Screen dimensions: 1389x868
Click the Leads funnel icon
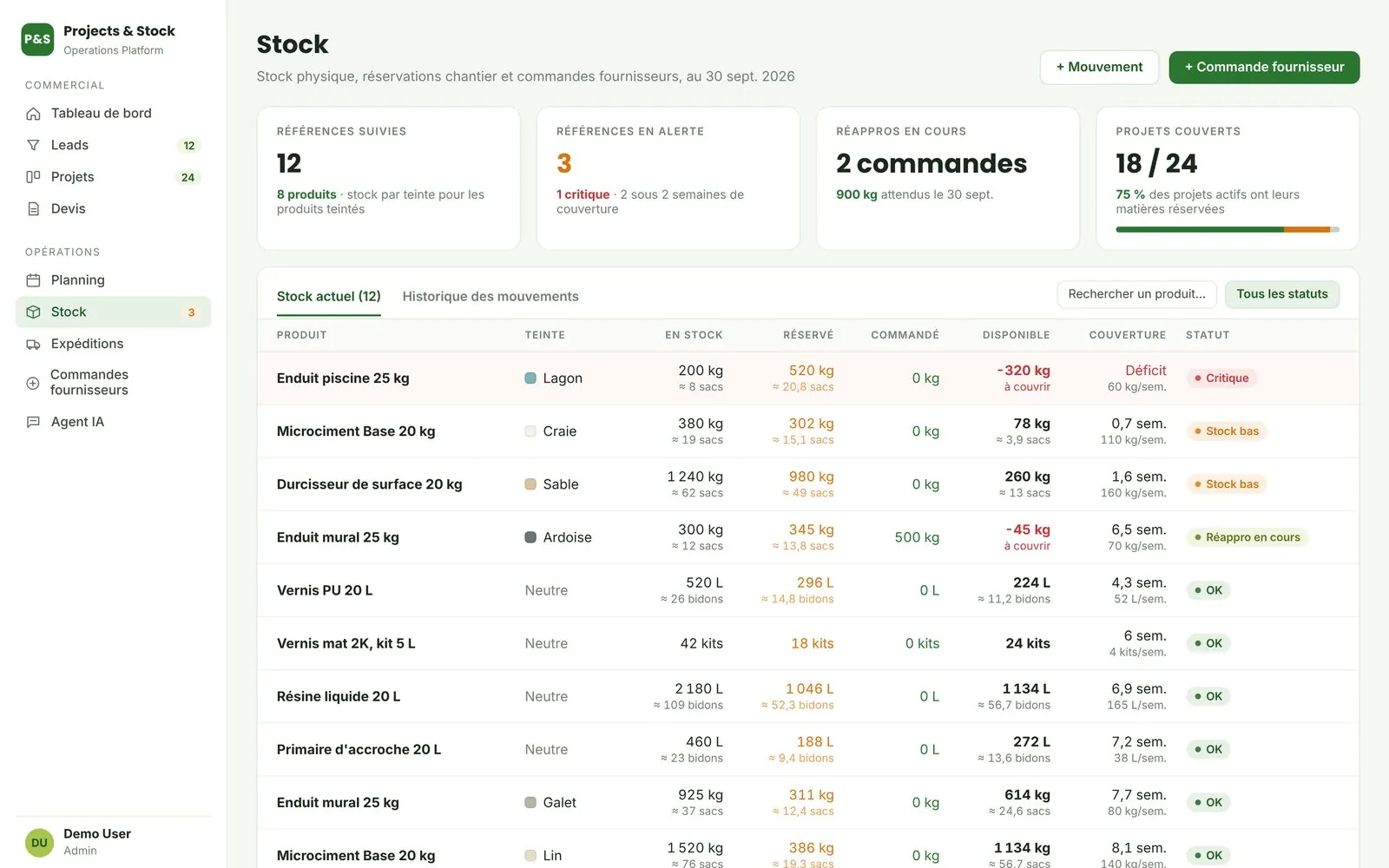33,145
